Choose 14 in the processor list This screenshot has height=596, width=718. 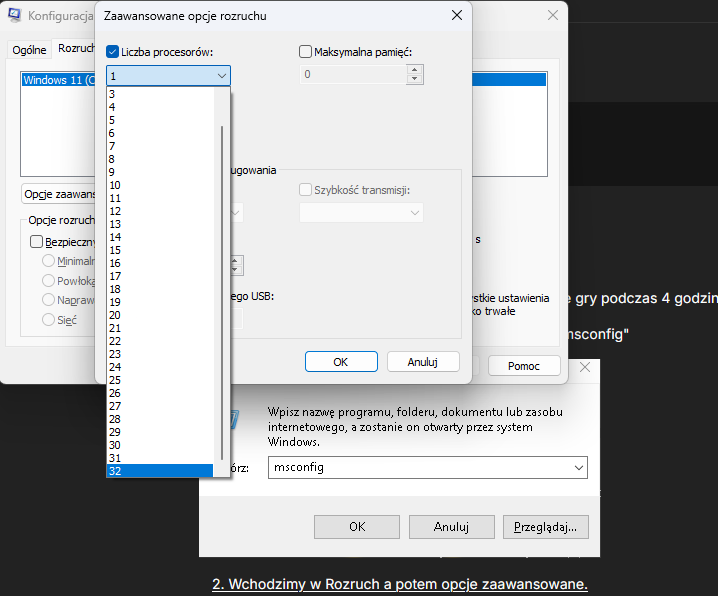tap(160, 237)
